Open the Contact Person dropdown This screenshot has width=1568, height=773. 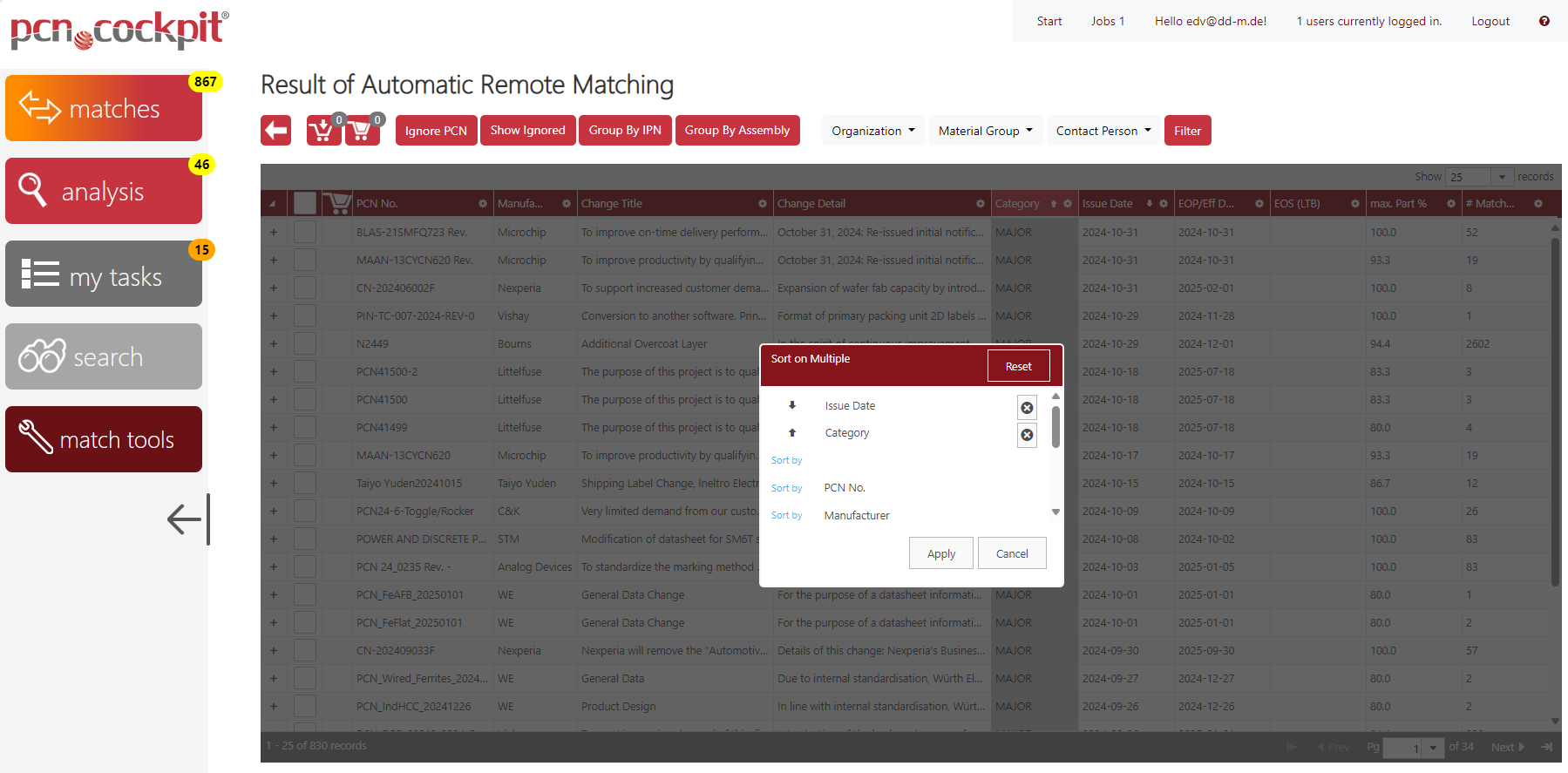pyautogui.click(x=1103, y=131)
